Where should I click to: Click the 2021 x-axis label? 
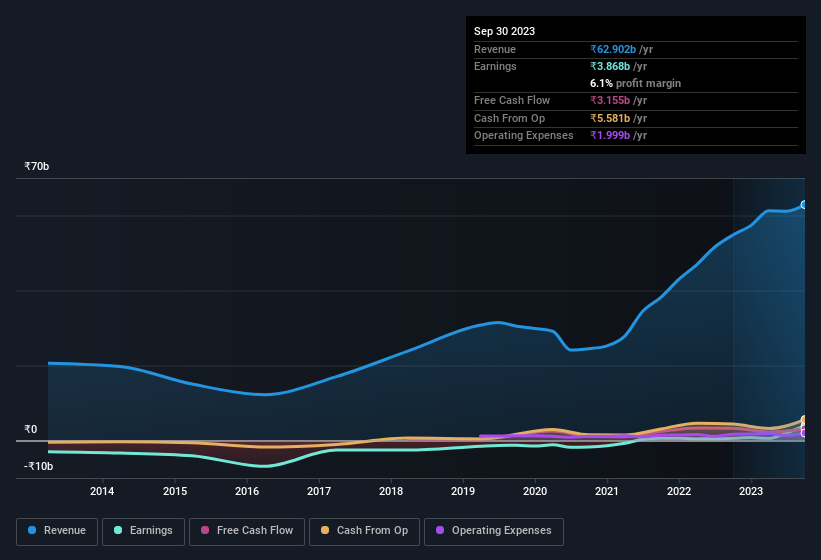pyautogui.click(x=607, y=491)
